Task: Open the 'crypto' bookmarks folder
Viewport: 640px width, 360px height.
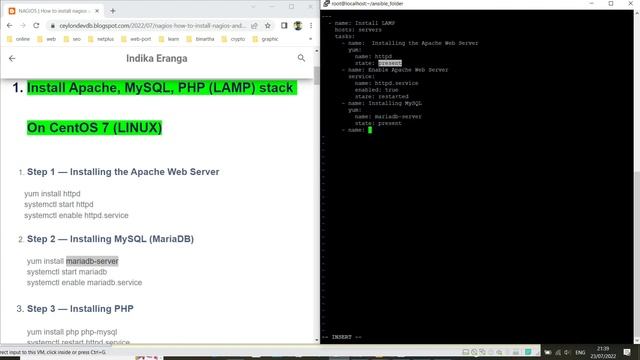Action: [233, 39]
